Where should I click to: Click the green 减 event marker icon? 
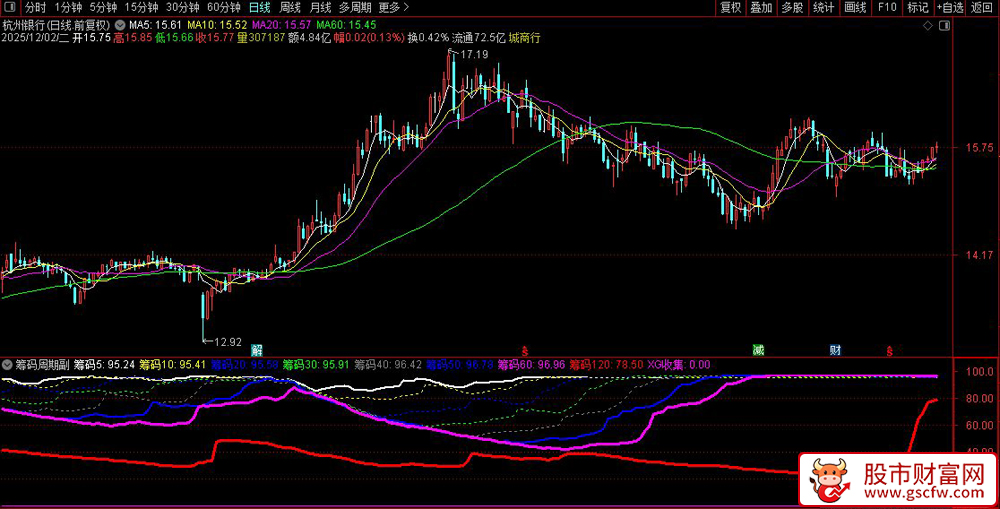coord(758,350)
